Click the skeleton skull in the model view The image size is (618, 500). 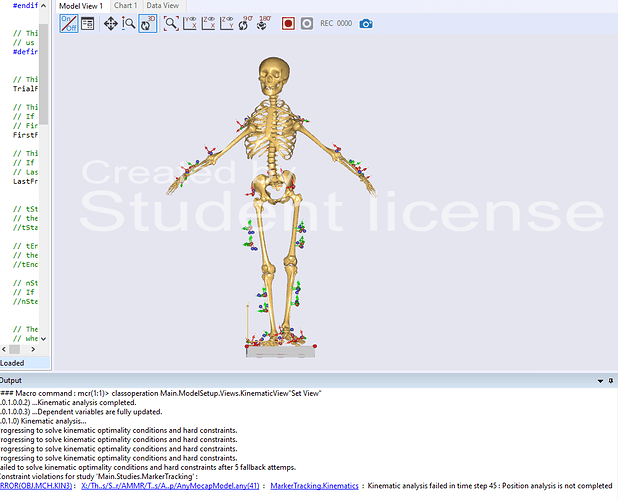[274, 75]
